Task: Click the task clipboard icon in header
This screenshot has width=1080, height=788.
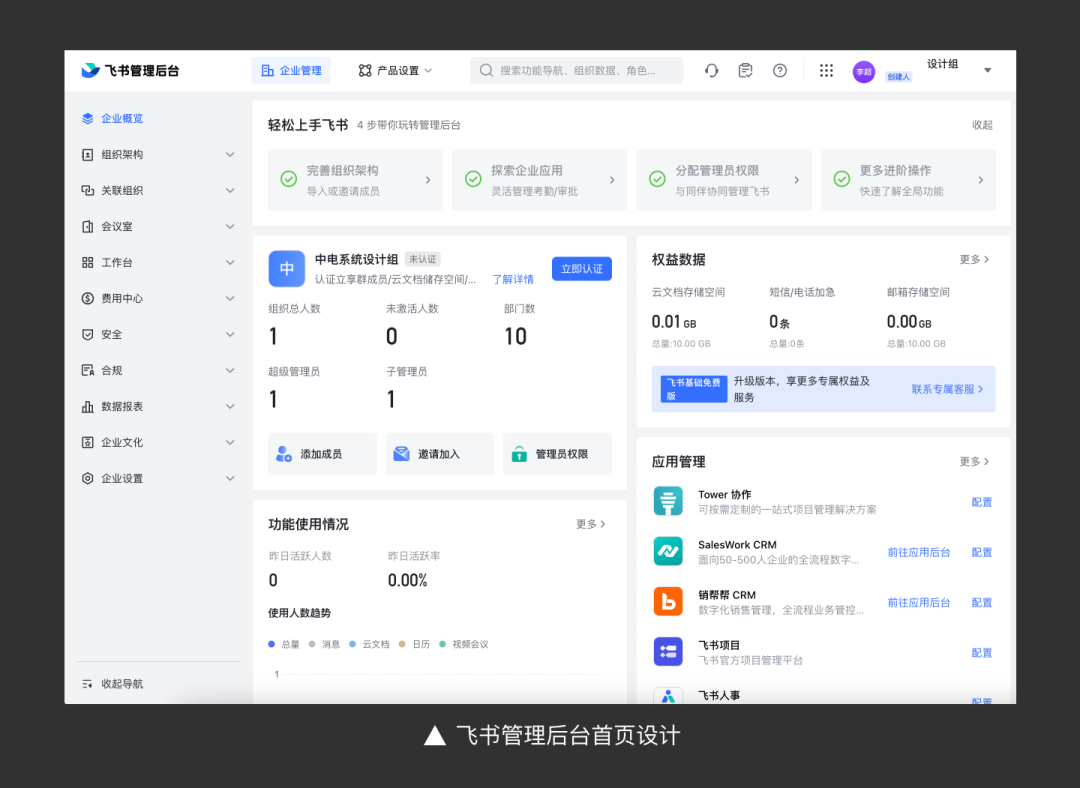Action: coord(745,71)
